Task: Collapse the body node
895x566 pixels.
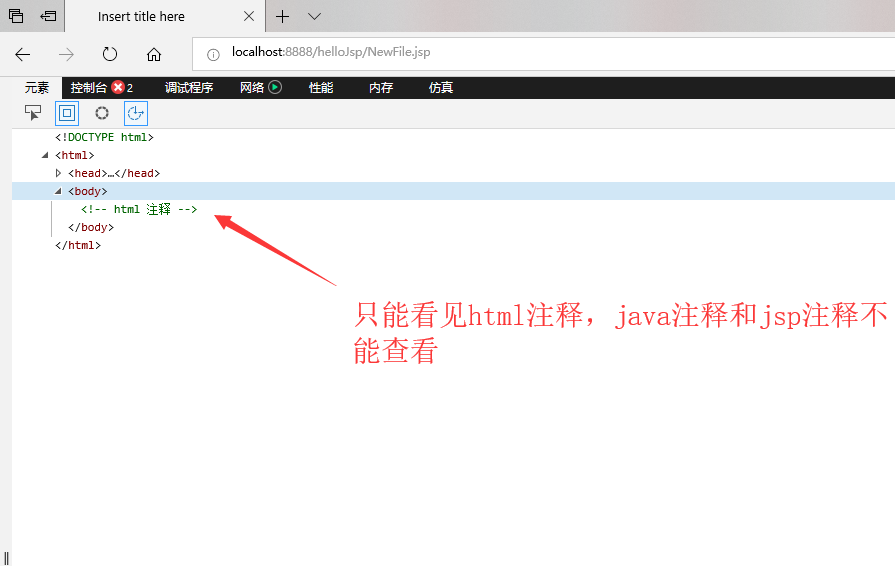Action: [58, 191]
